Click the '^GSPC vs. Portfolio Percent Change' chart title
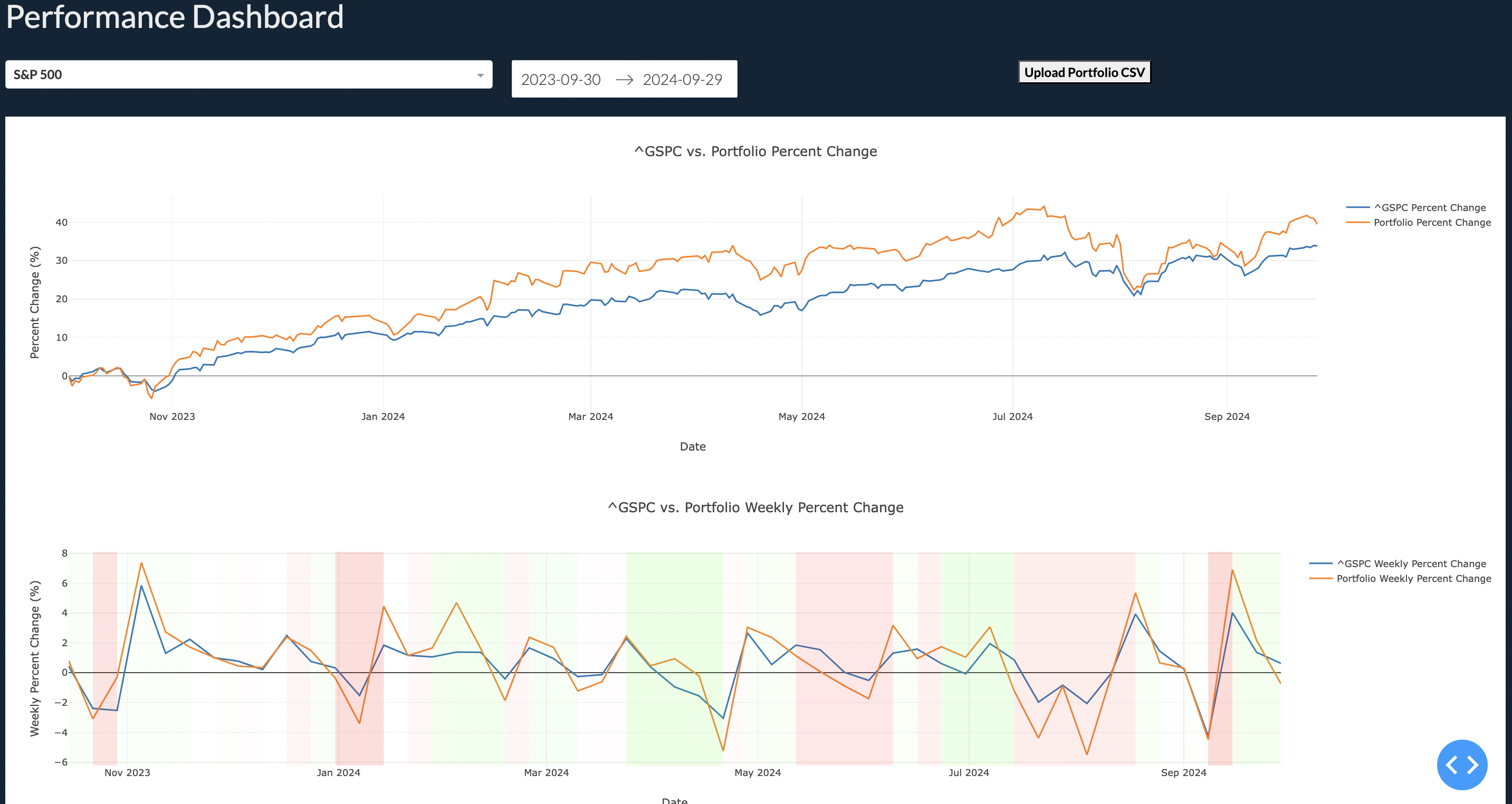This screenshot has width=1512, height=804. (x=755, y=151)
